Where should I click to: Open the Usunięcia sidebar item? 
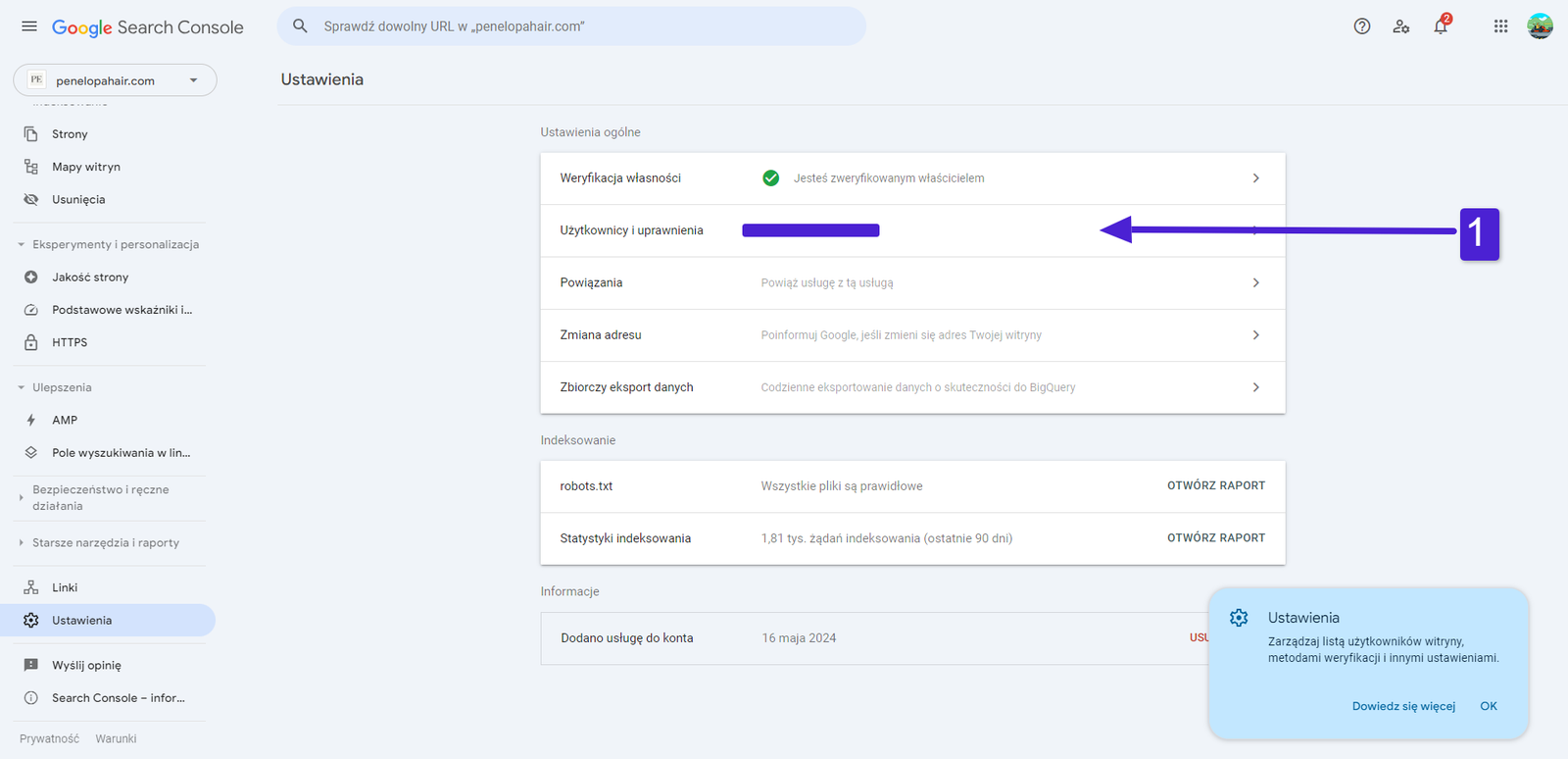[x=78, y=199]
